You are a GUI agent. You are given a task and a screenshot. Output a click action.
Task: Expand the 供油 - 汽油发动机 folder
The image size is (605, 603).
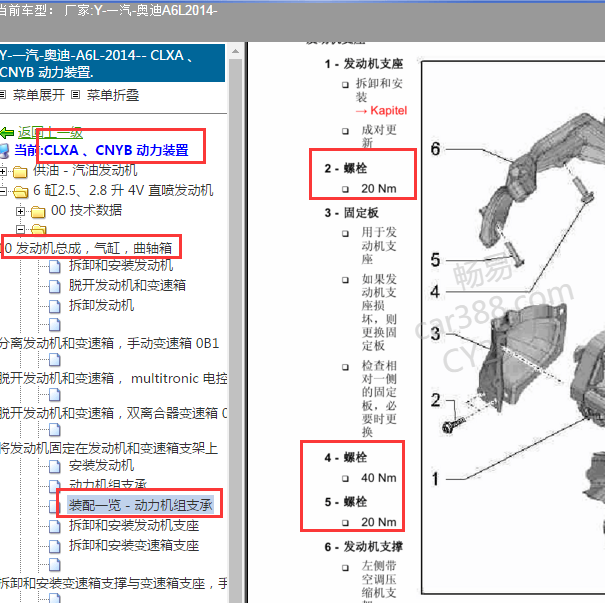[x=3, y=171]
